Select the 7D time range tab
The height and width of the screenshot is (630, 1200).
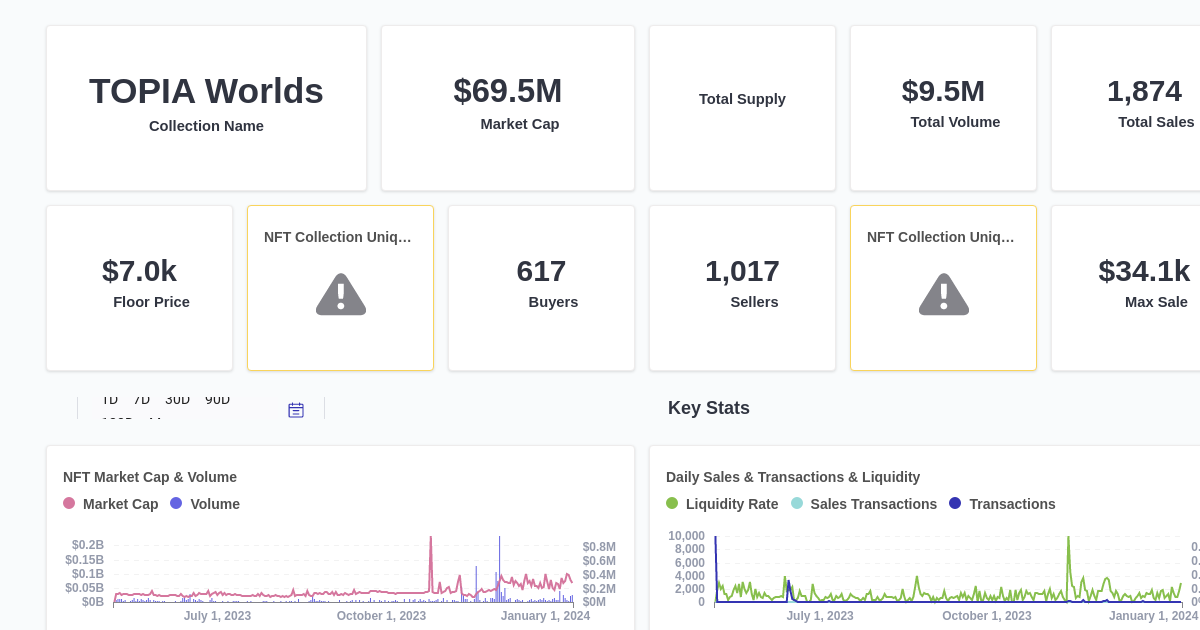(x=141, y=398)
